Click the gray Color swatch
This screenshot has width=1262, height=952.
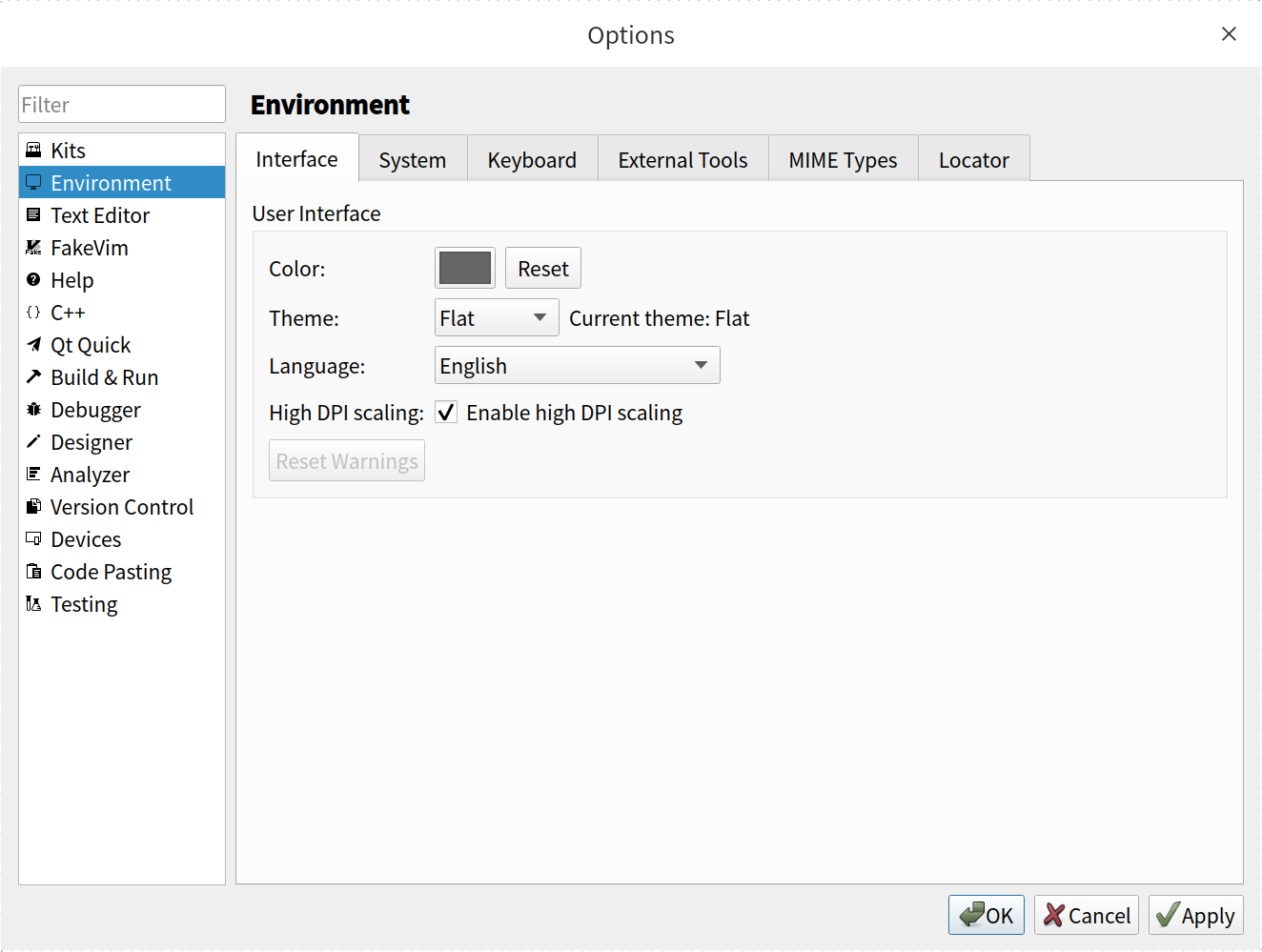tap(465, 269)
